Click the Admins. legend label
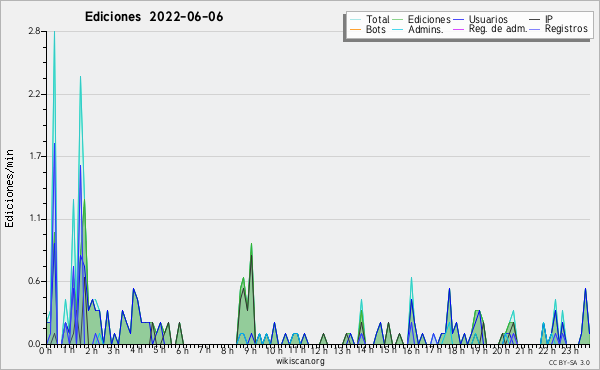600x370 pixels. 426,29
